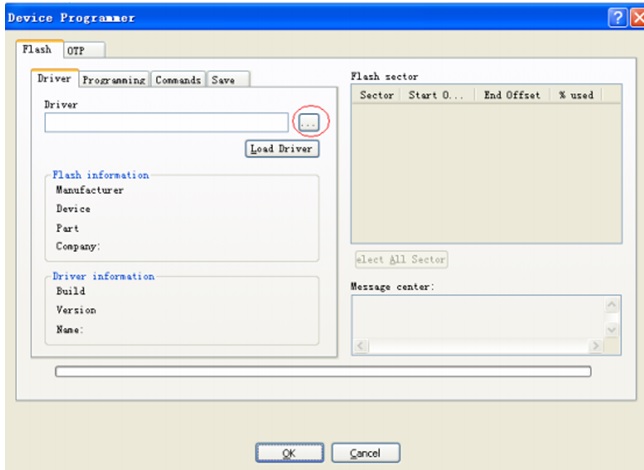Click the Message center scroll down arrow
The width and height of the screenshot is (644, 470).
click(x=612, y=329)
